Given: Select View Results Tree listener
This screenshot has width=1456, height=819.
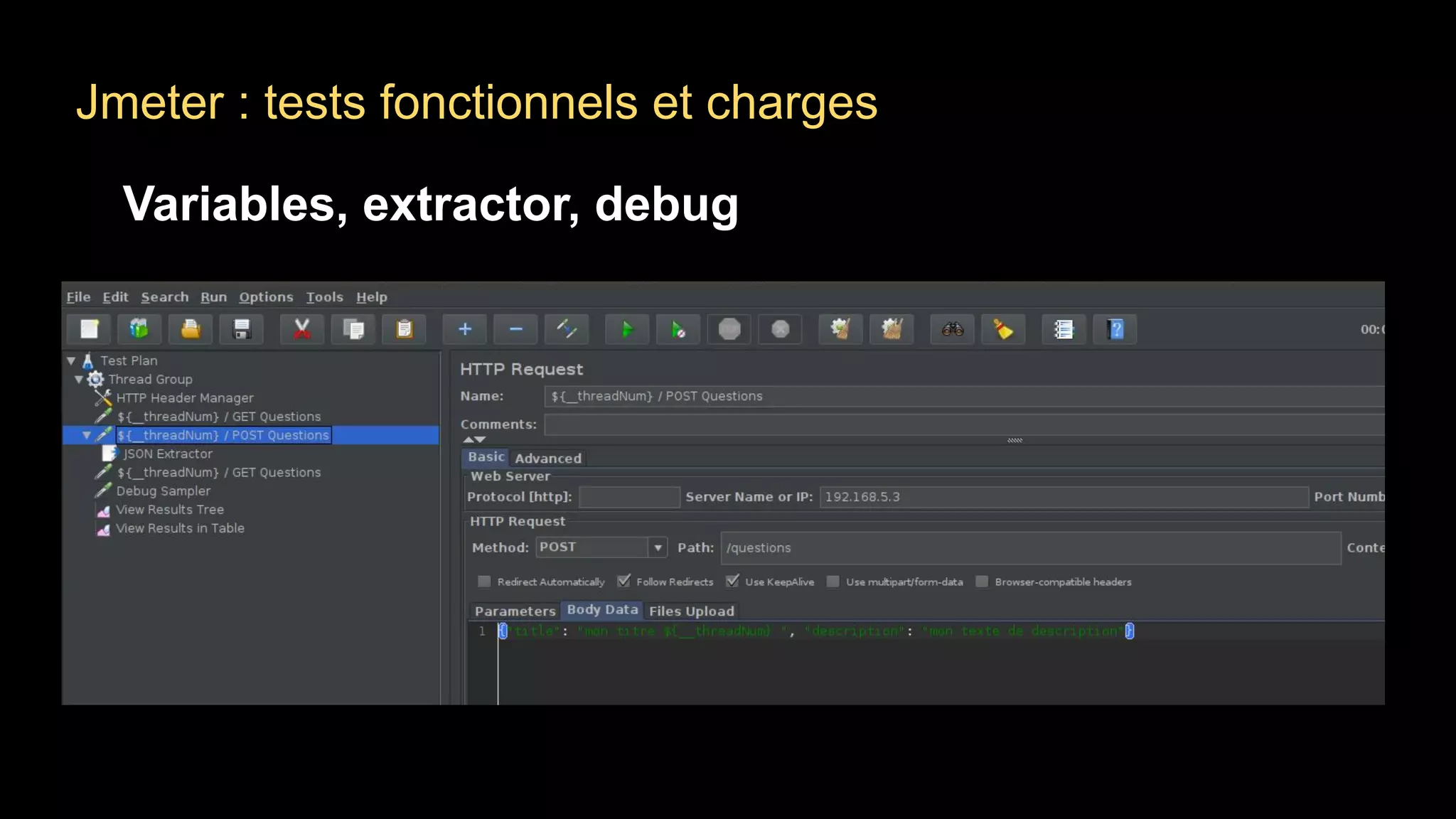Looking at the screenshot, I should coord(170,509).
